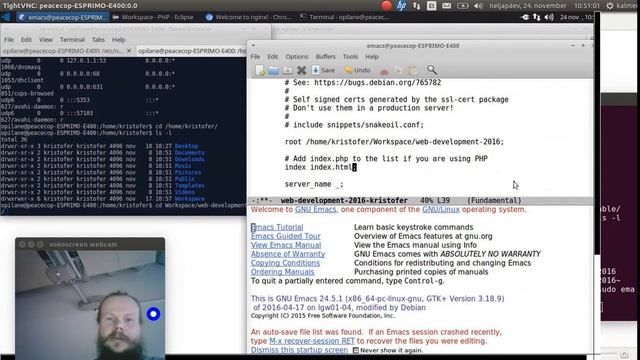Click the Paste clipboard icon in Emacs toolbar
This screenshot has width=640, height=360.
(x=413, y=70)
